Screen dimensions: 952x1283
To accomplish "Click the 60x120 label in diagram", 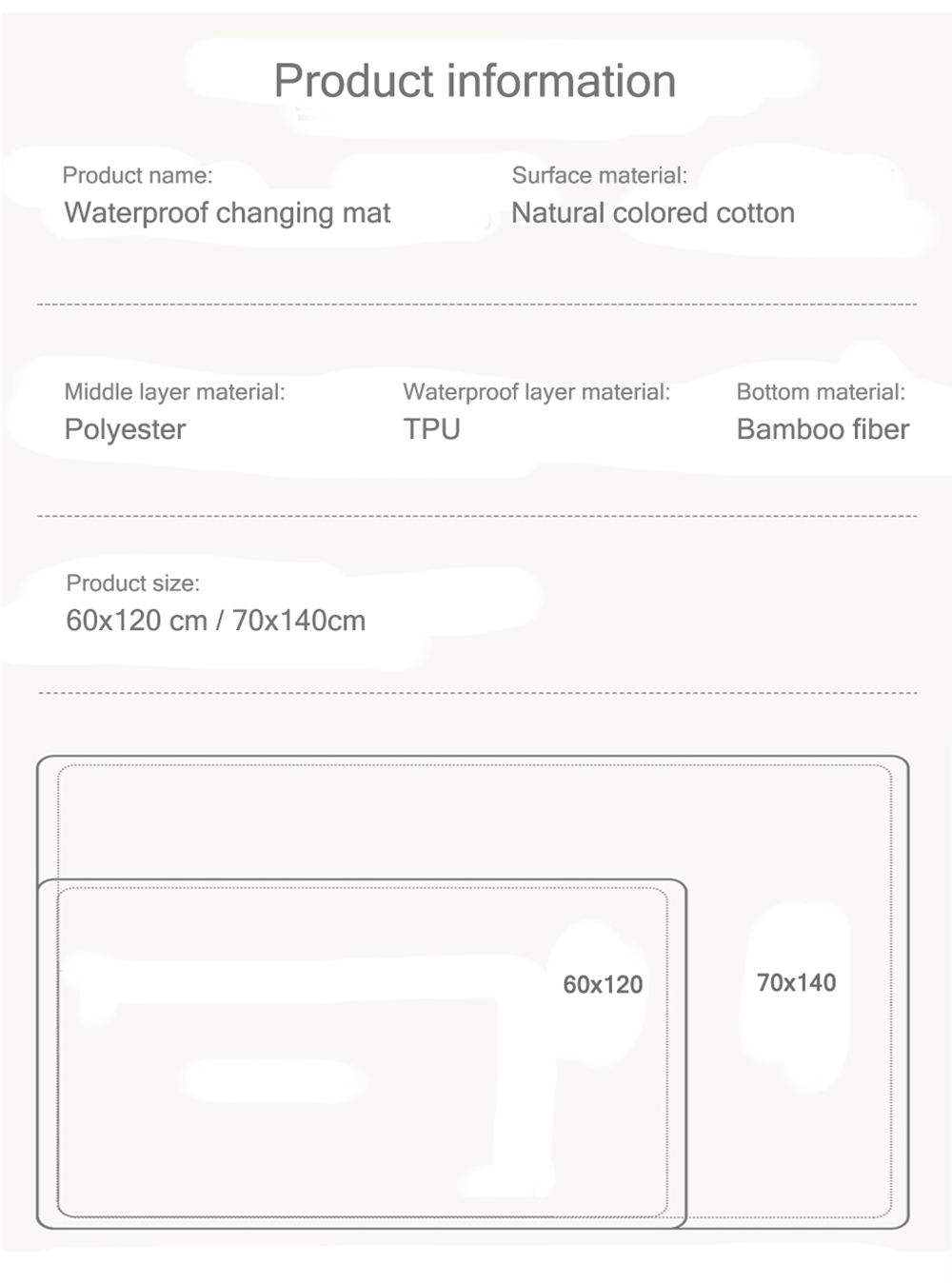I will point(603,984).
